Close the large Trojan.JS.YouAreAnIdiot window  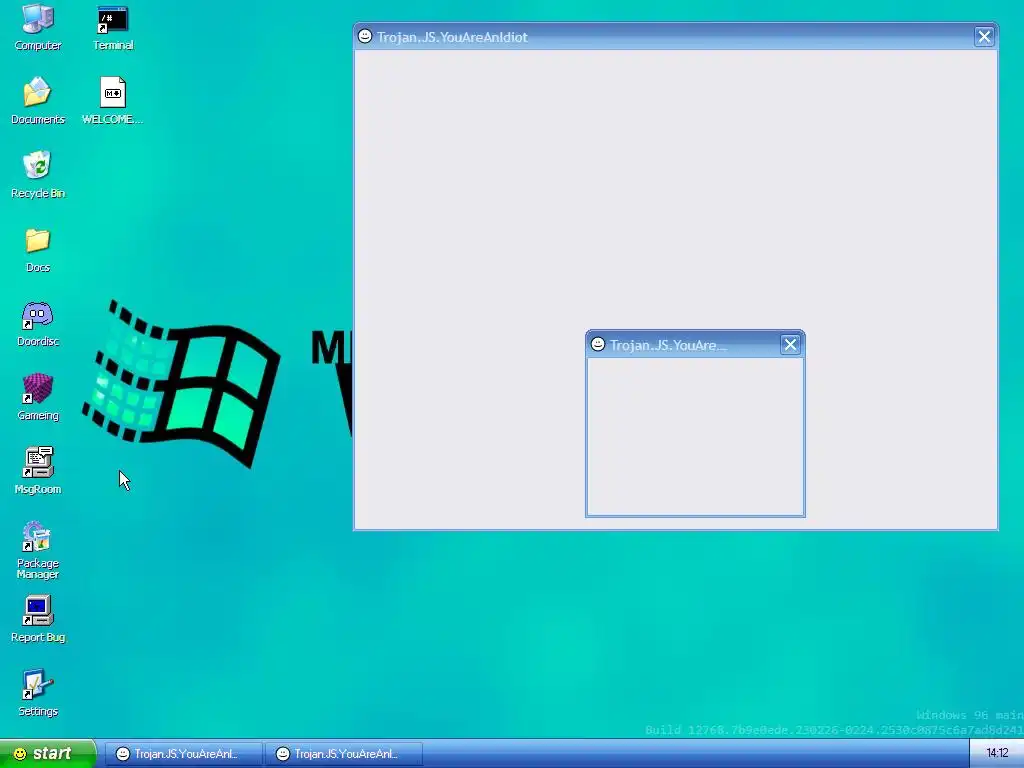(984, 37)
